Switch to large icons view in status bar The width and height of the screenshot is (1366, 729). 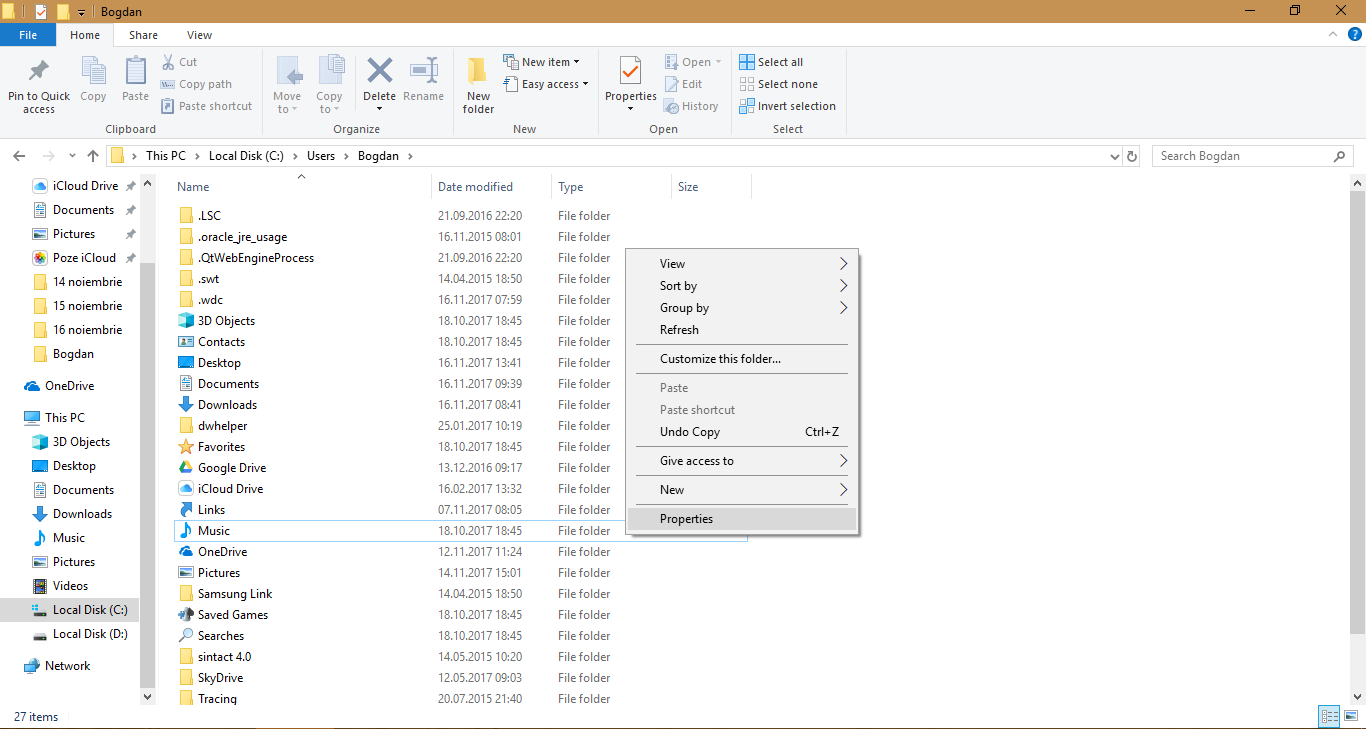(x=1351, y=716)
